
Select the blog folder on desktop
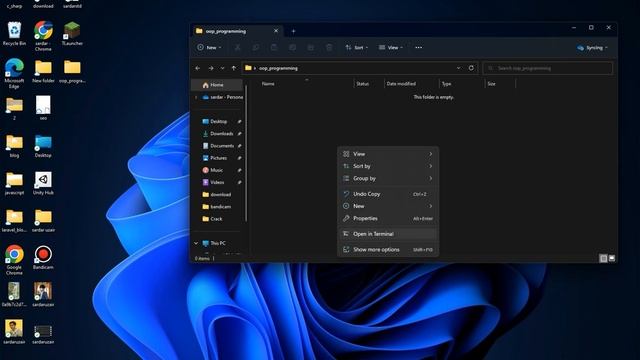pos(14,146)
